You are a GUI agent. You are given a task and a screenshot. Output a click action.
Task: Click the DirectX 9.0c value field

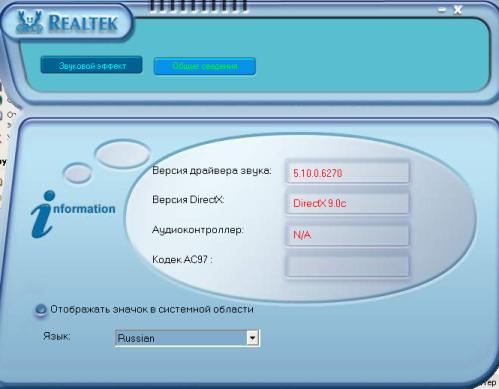click(347, 203)
